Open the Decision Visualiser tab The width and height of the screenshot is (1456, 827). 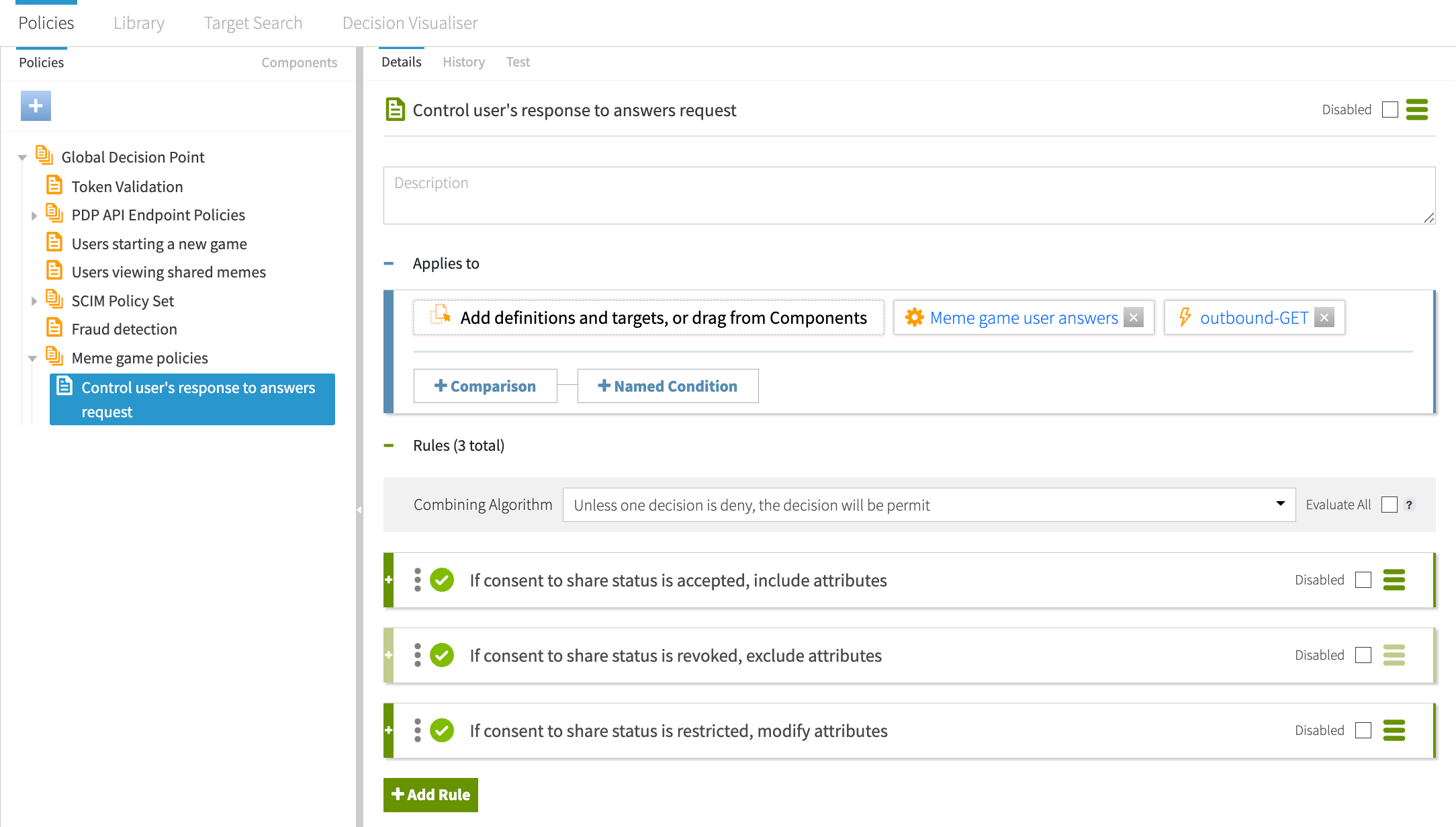coord(410,23)
